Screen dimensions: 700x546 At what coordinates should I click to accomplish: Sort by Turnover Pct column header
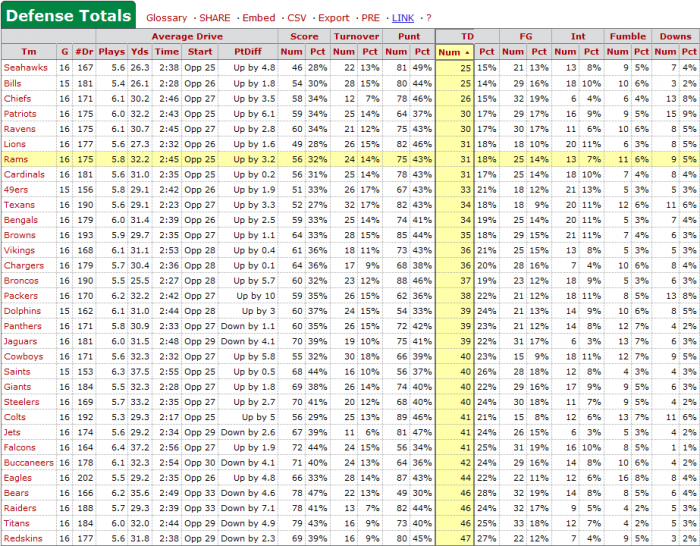(370, 52)
